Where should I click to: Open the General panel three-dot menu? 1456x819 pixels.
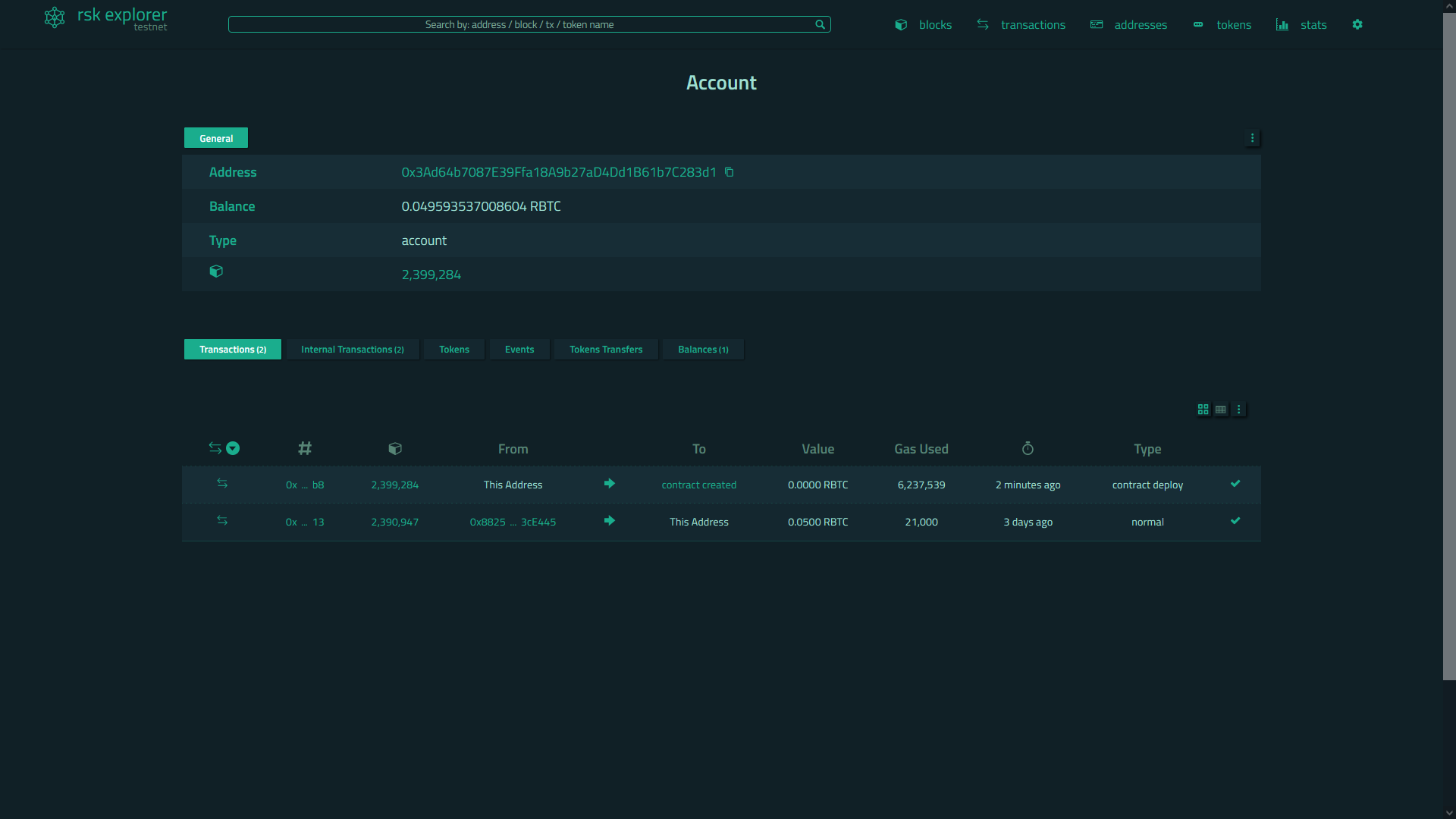click(1252, 138)
